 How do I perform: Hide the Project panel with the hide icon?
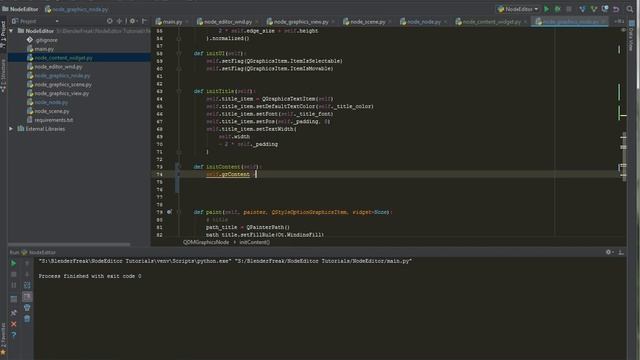point(144,21)
